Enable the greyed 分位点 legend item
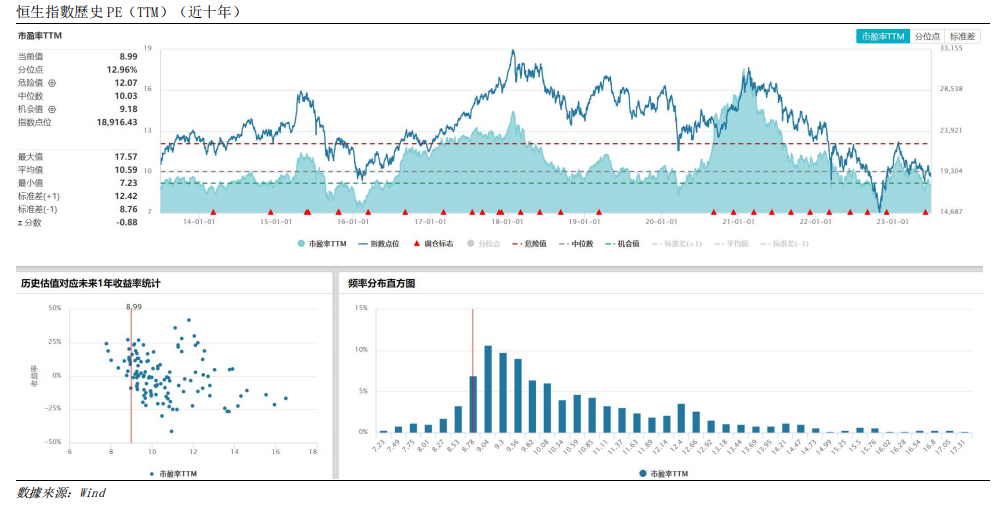The image size is (998, 513). [483, 244]
